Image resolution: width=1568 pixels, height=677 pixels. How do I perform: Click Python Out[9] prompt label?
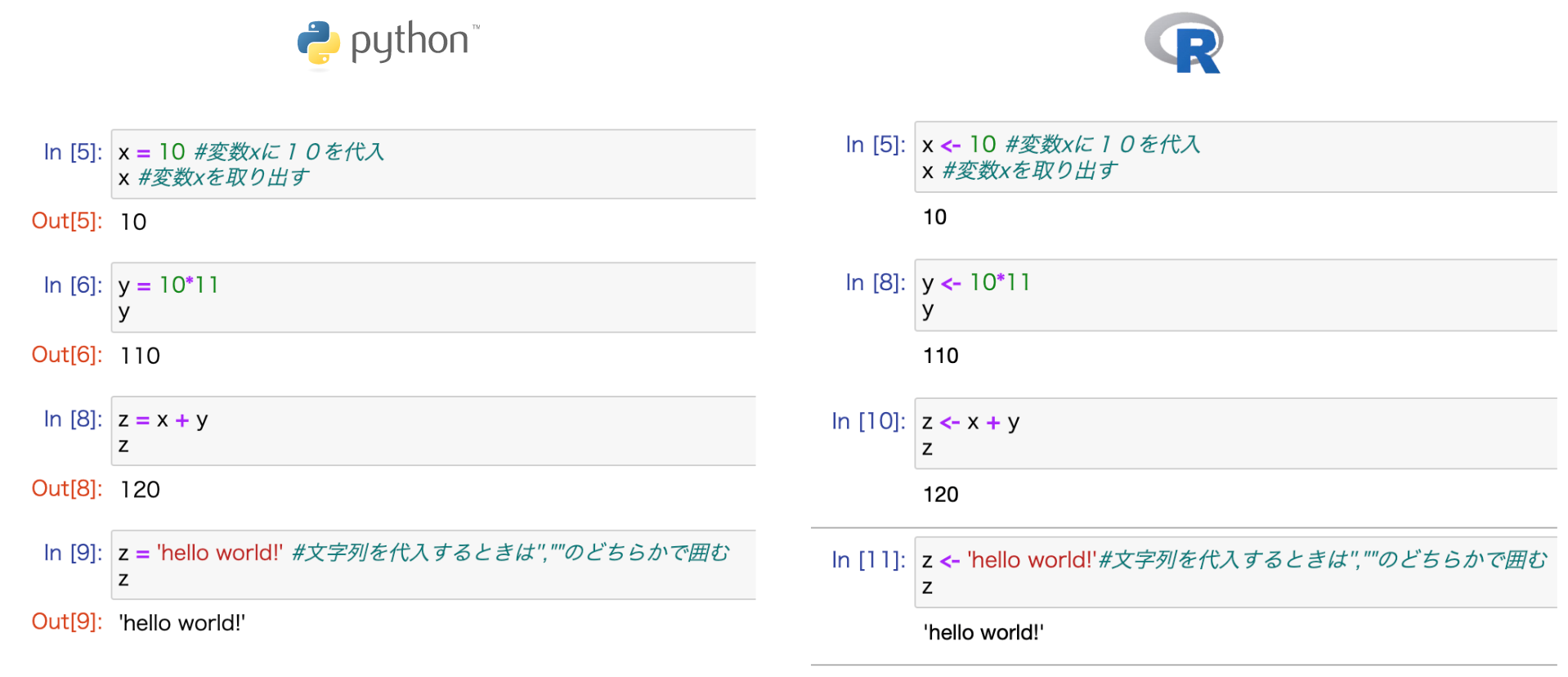click(x=67, y=622)
